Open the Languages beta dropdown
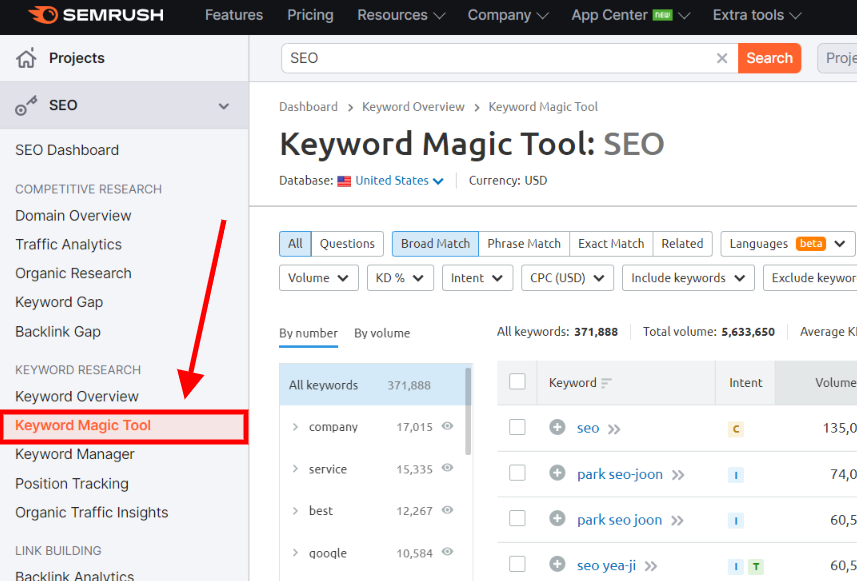This screenshot has height=581, width=857. (x=788, y=244)
